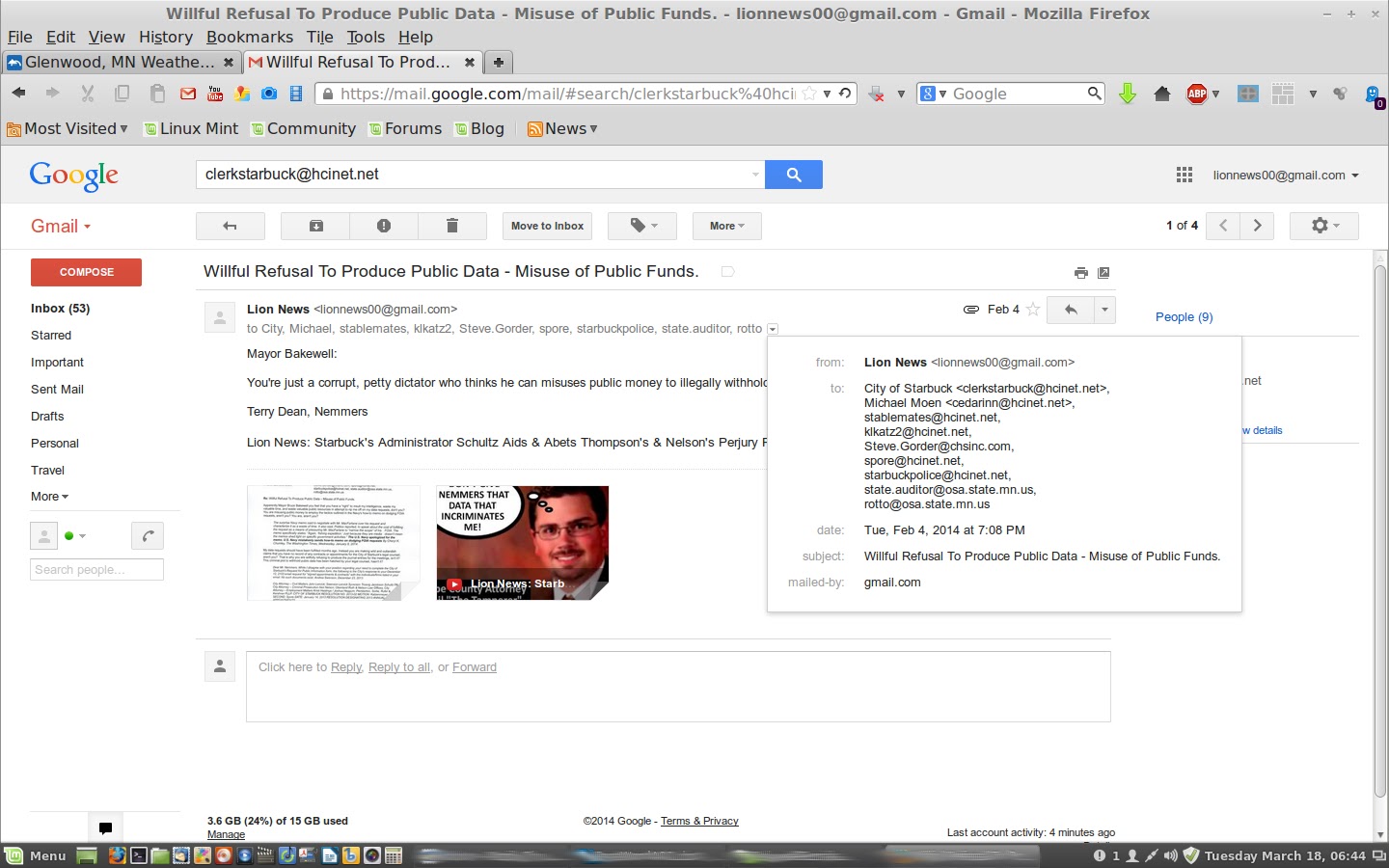Bookmark this page with the star icon
This screenshot has height=868, width=1389.
pos(810,94)
